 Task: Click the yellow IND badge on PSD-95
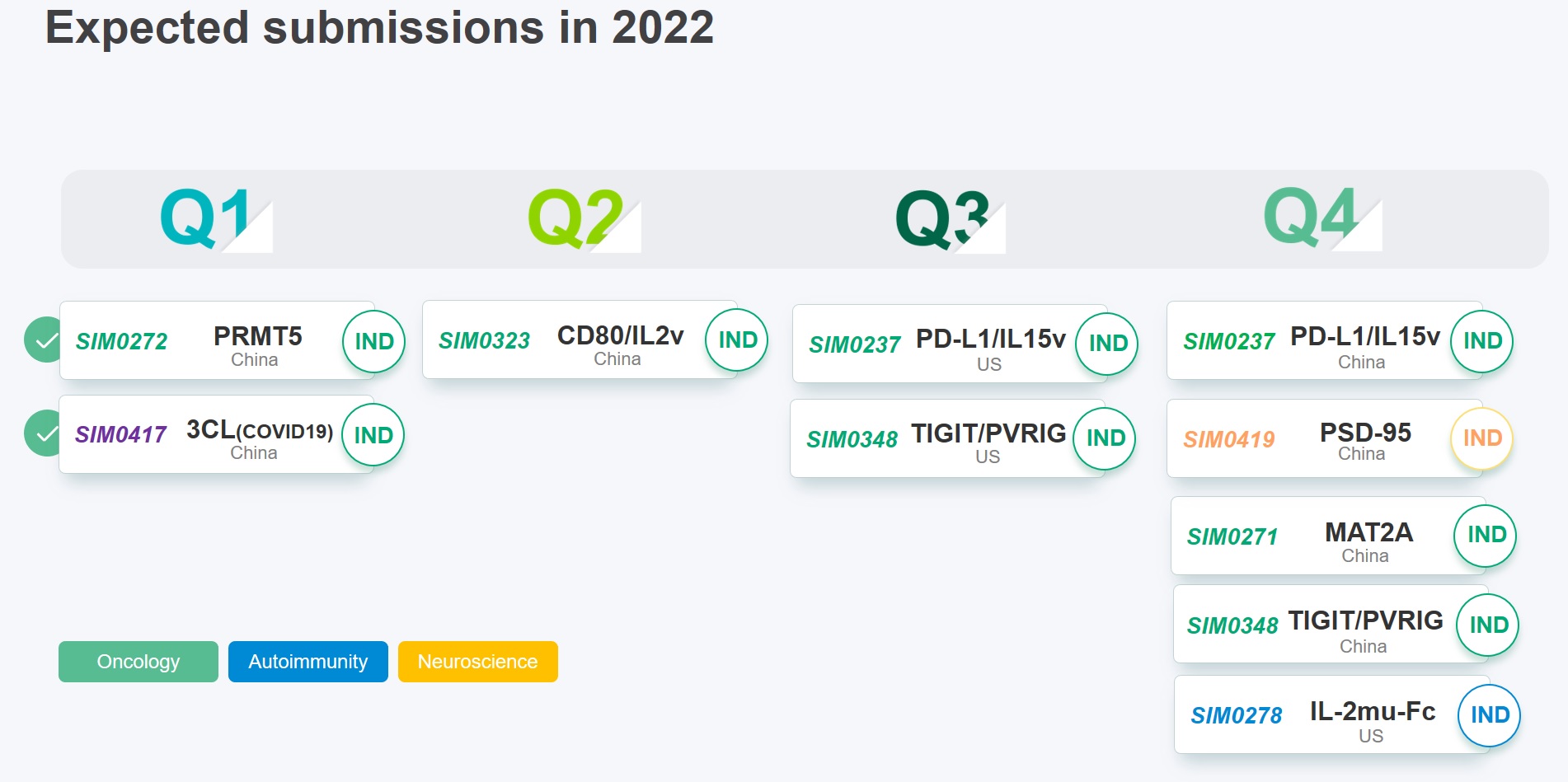[x=1482, y=438]
